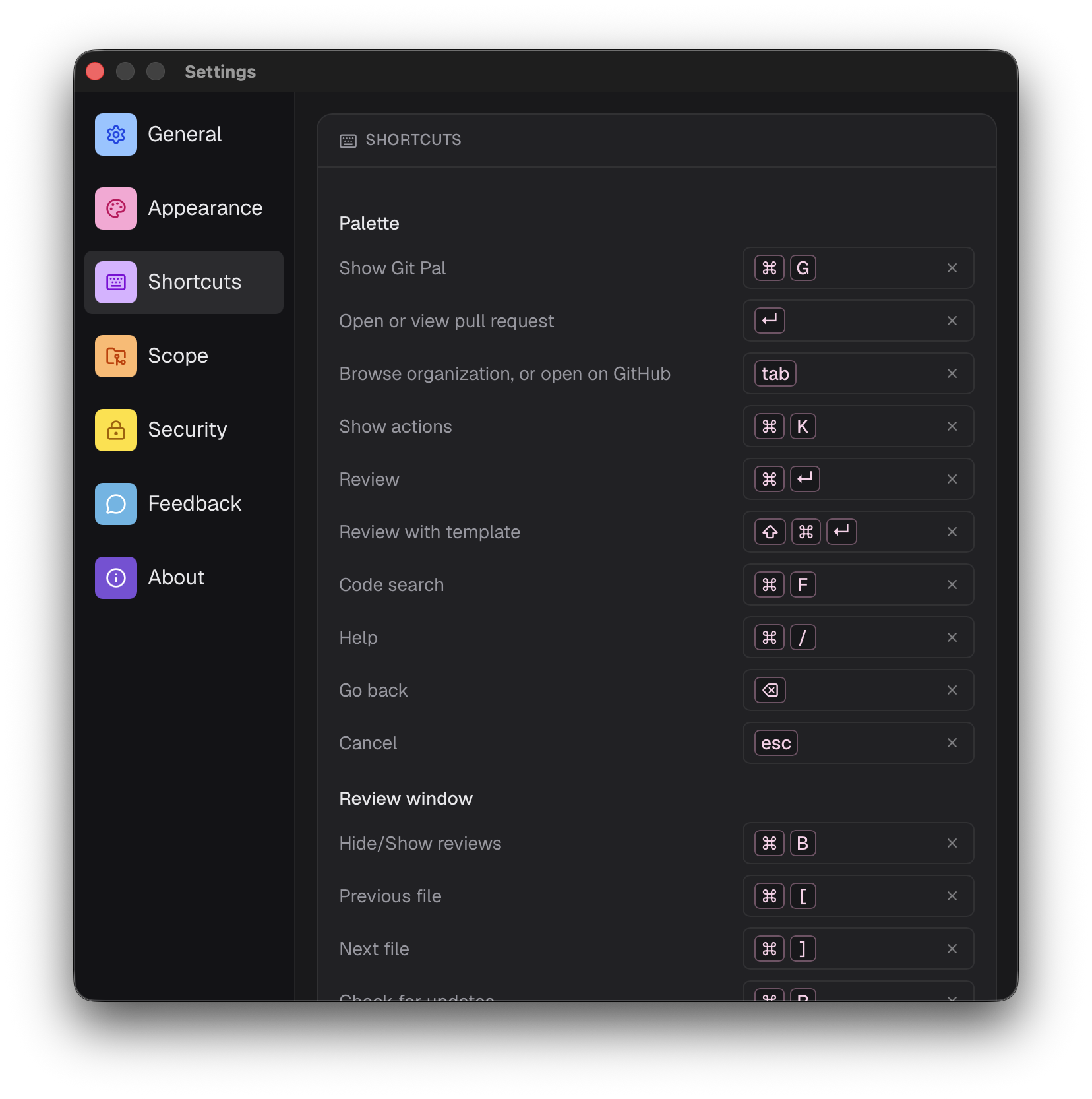The width and height of the screenshot is (1092, 1099).
Task: Clear the Browse organization shortcut
Action: coord(952,373)
